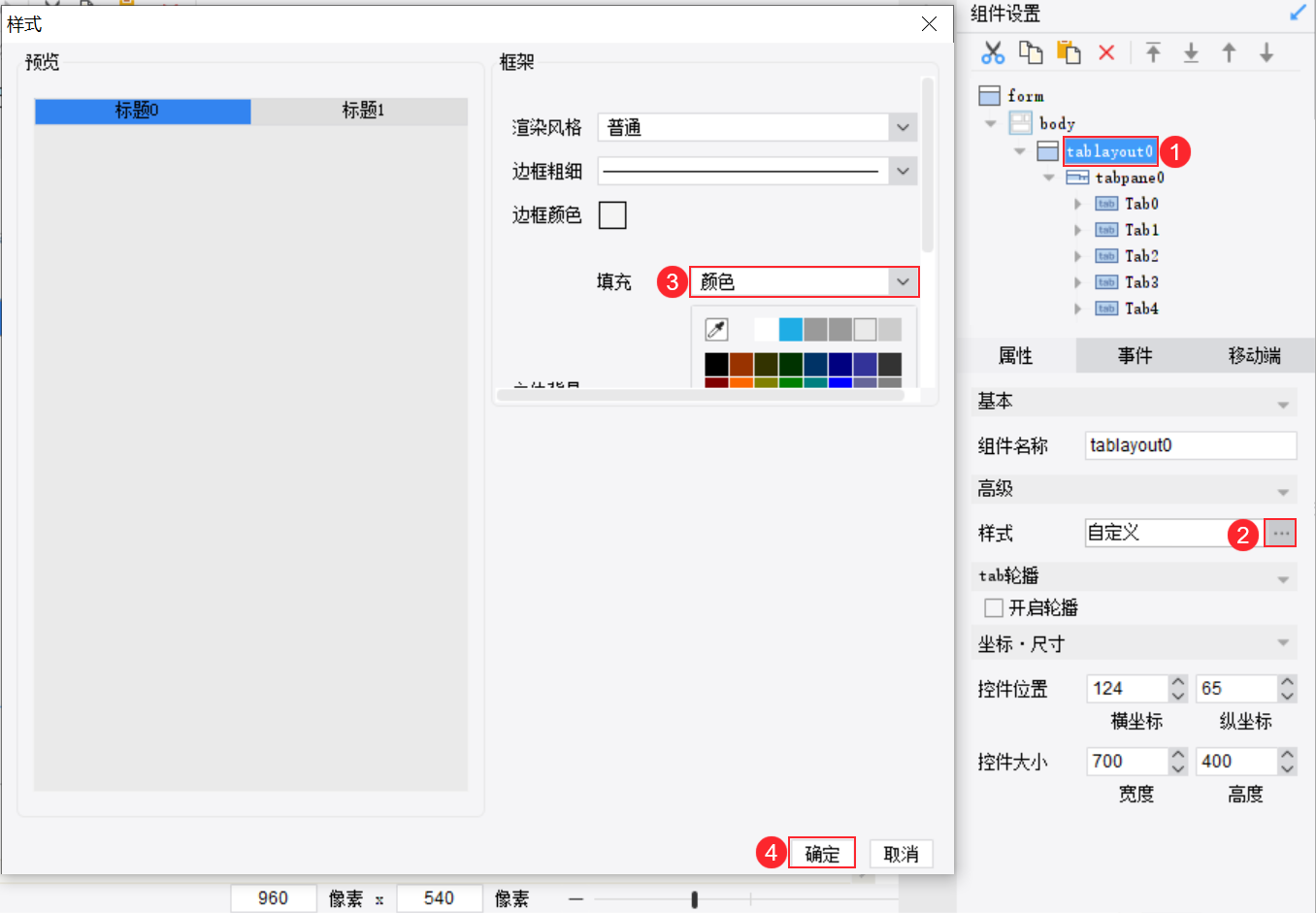Open the 填充 color type dropdown
Viewport: 1316px width, 913px height.
pyautogui.click(x=805, y=282)
